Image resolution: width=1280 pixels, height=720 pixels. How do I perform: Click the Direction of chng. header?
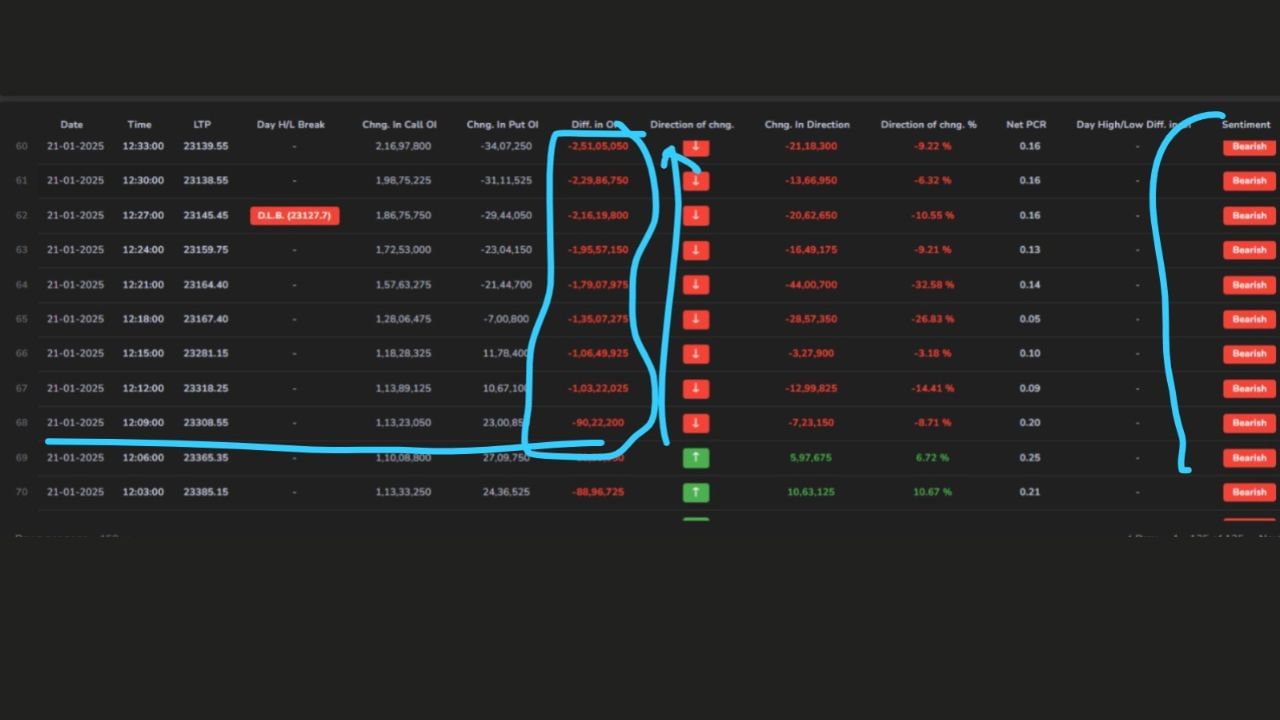click(x=692, y=125)
